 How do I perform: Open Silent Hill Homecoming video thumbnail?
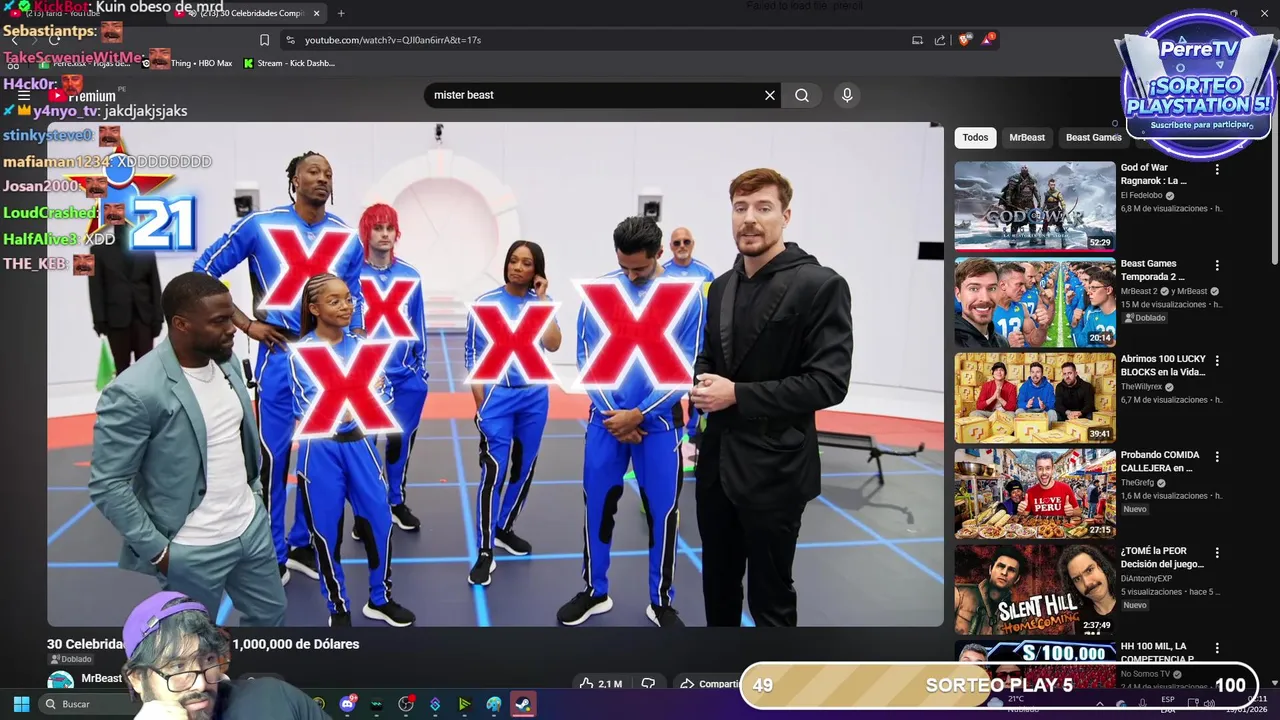click(1035, 589)
